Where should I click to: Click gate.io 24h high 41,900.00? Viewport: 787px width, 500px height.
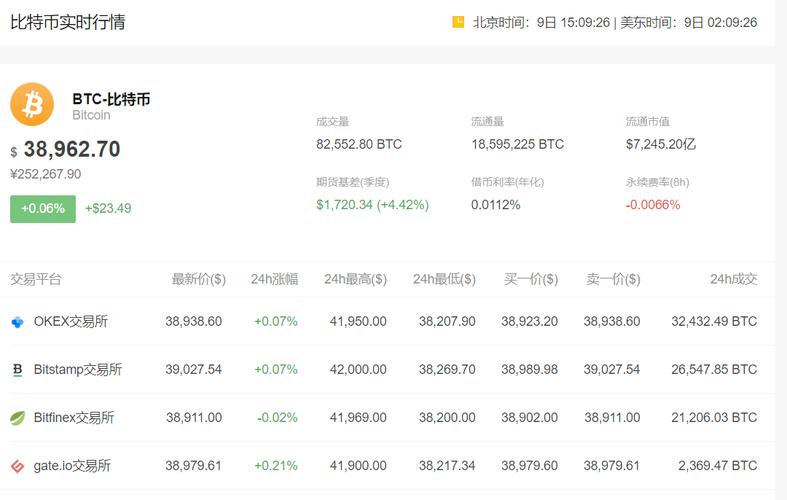click(358, 466)
